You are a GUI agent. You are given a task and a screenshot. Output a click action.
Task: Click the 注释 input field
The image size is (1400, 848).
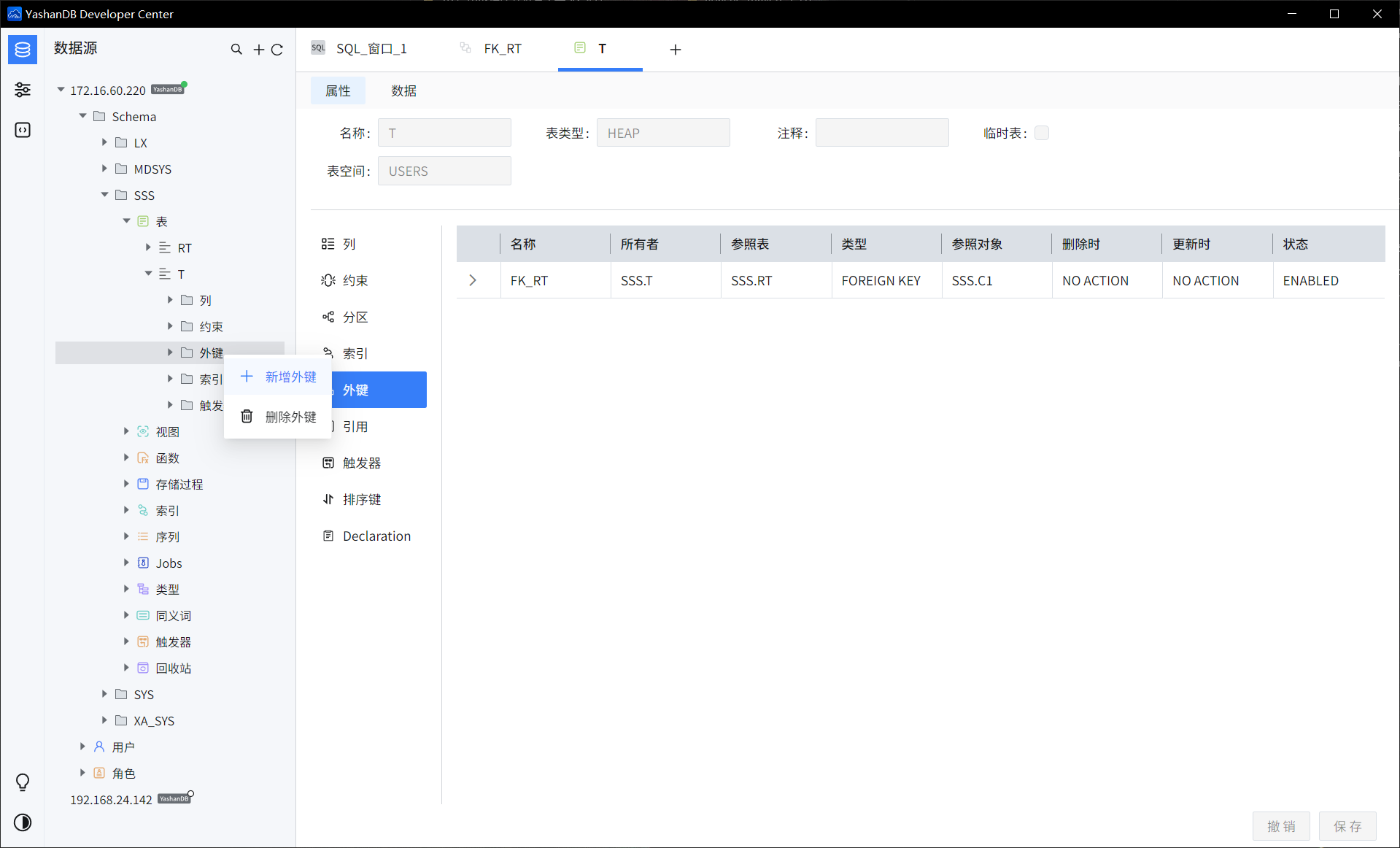point(881,133)
